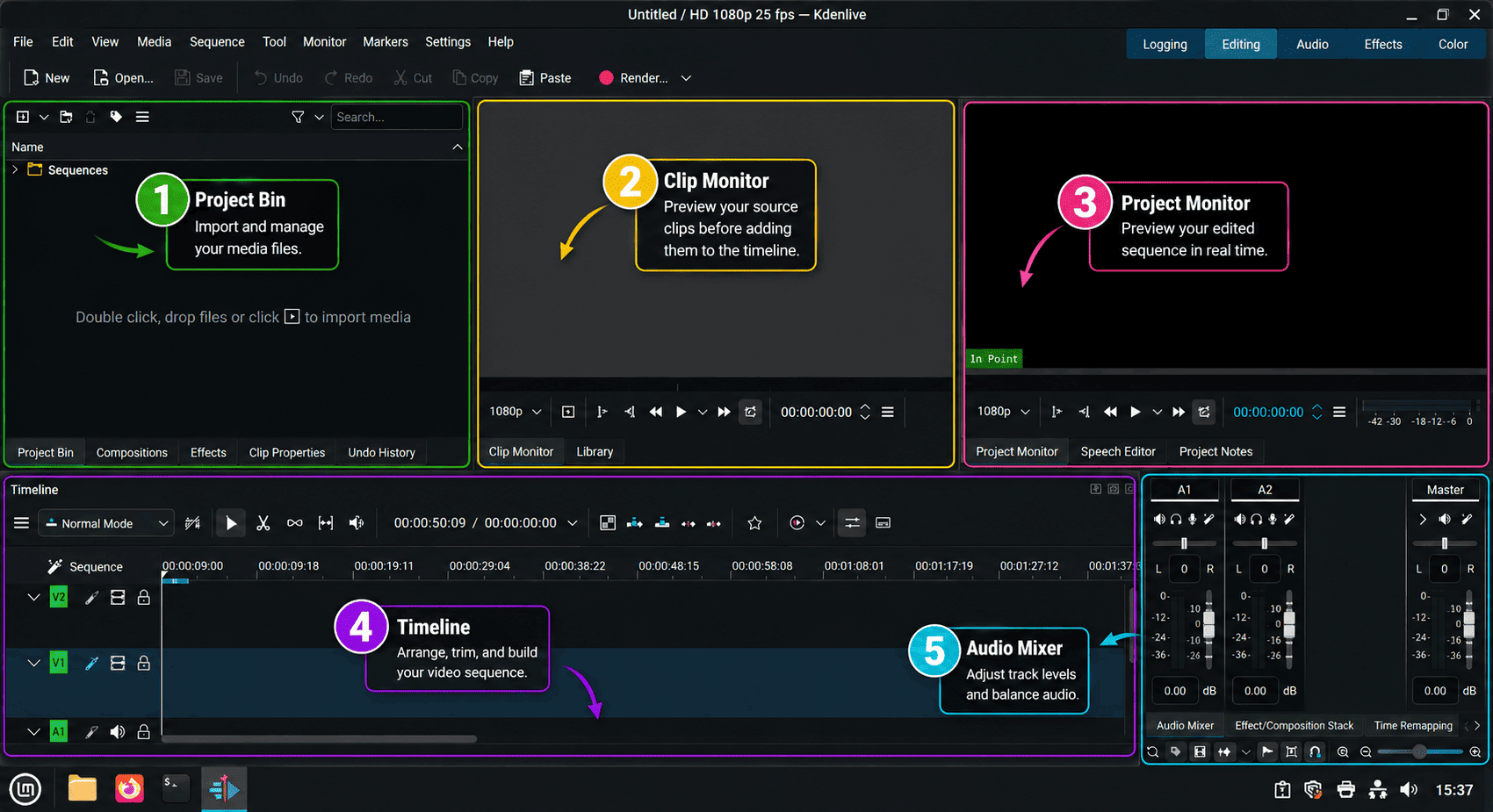Toggle the lock on track V1
1493x812 pixels.
pos(144,663)
